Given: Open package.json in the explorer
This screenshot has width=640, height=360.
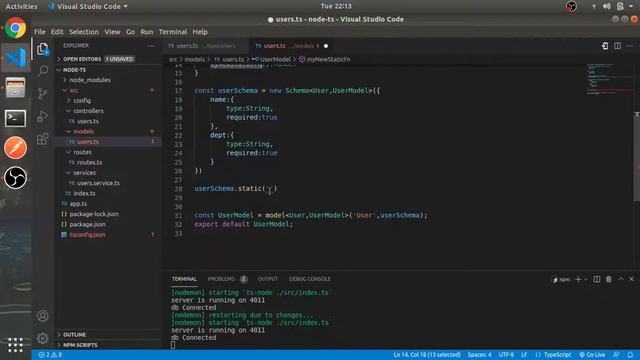Looking at the screenshot, I should pos(87,224).
